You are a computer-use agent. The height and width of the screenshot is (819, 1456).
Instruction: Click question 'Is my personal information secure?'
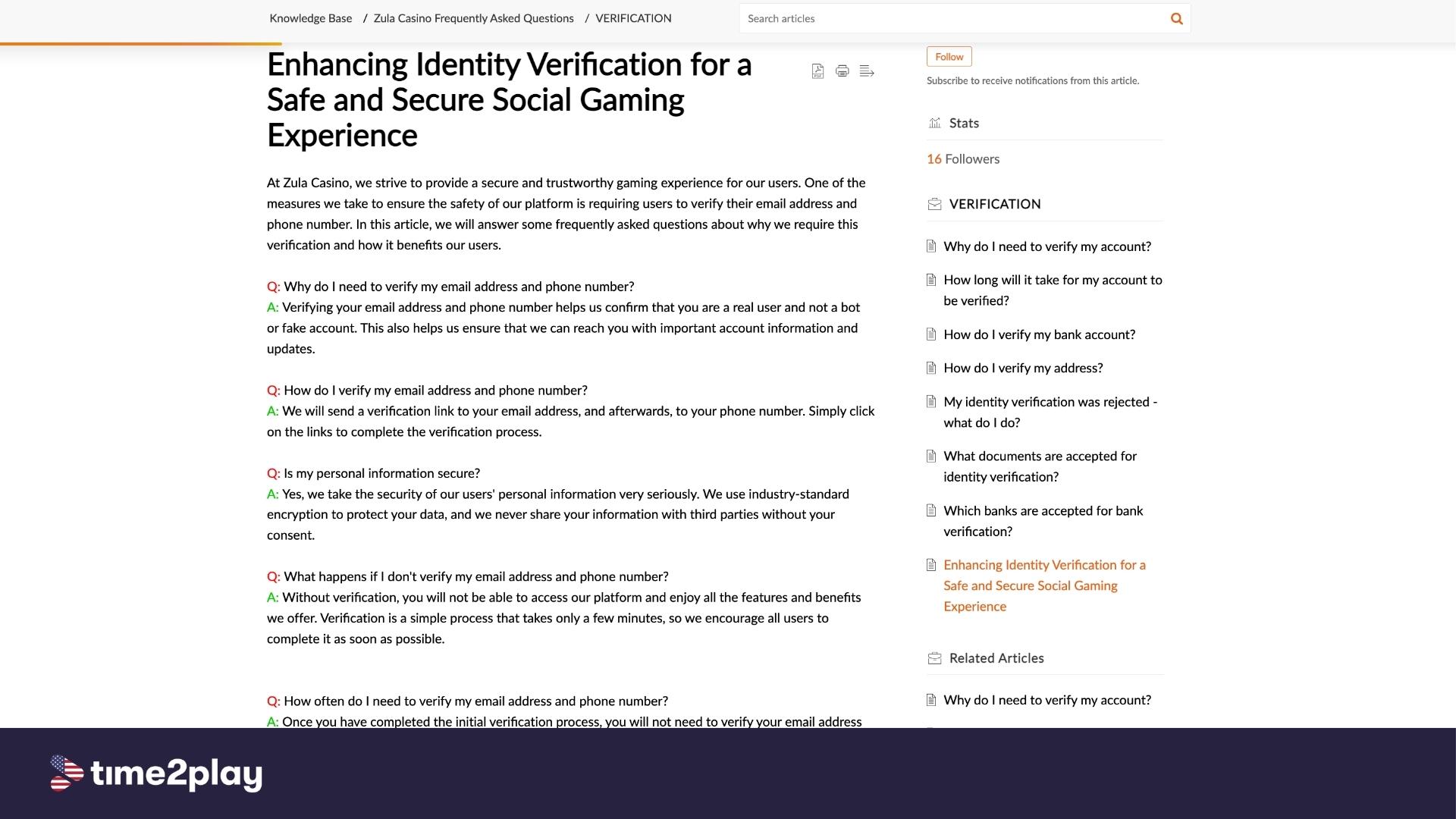pyautogui.click(x=381, y=473)
